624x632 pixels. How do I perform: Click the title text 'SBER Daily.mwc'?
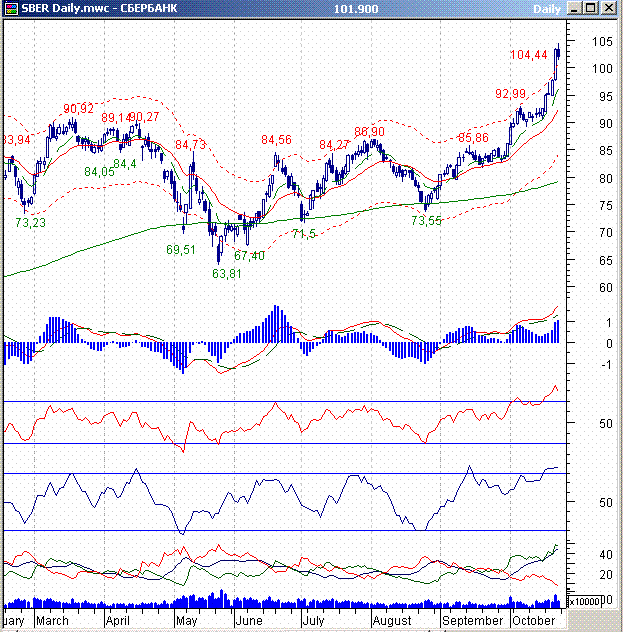(65, 8)
